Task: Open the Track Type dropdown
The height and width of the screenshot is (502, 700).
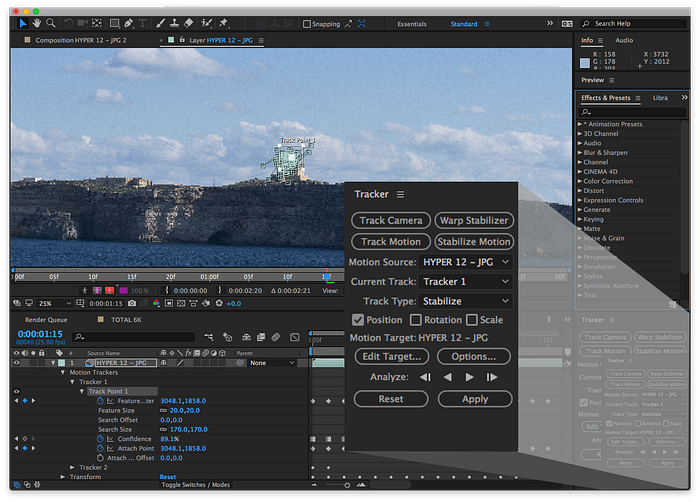Action: point(465,301)
